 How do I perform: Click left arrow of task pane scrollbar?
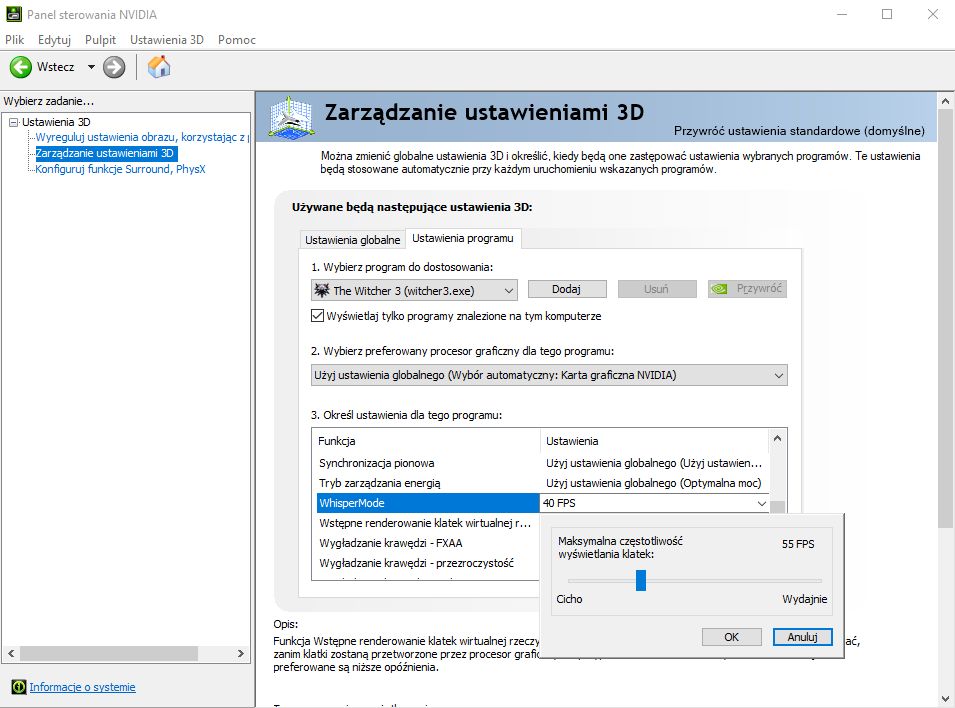[11, 653]
